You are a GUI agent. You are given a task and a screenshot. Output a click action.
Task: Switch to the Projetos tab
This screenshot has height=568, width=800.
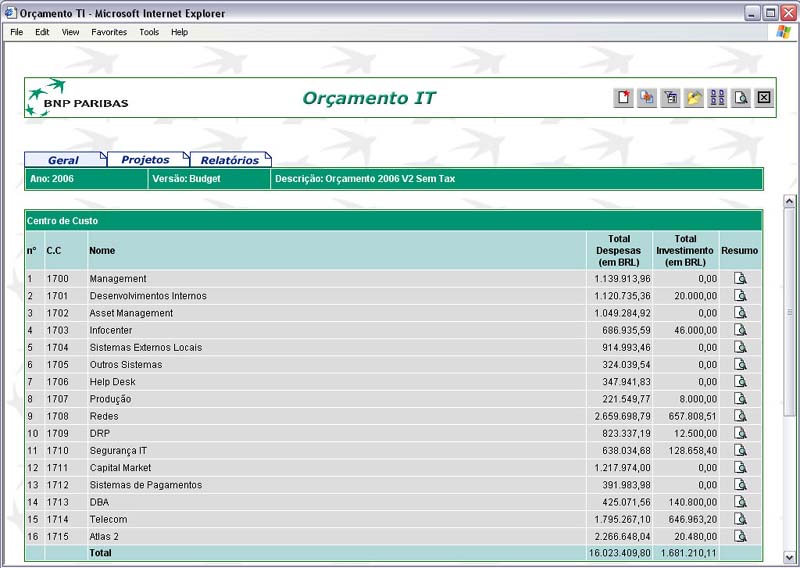[x=148, y=159]
